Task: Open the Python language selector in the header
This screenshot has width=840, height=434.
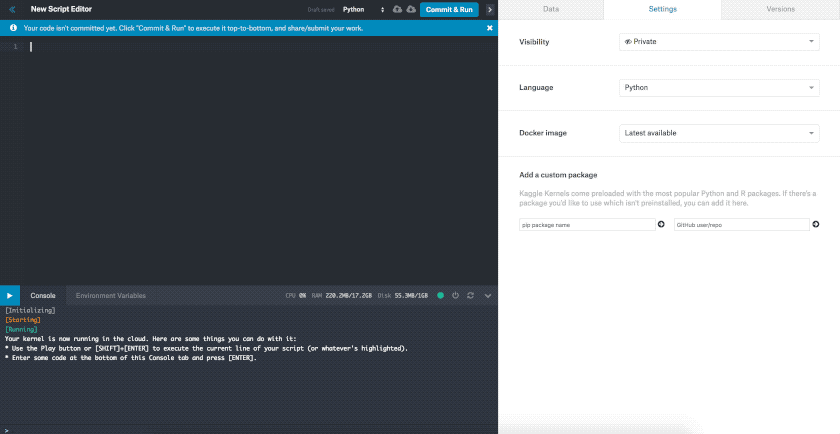Action: tap(364, 10)
